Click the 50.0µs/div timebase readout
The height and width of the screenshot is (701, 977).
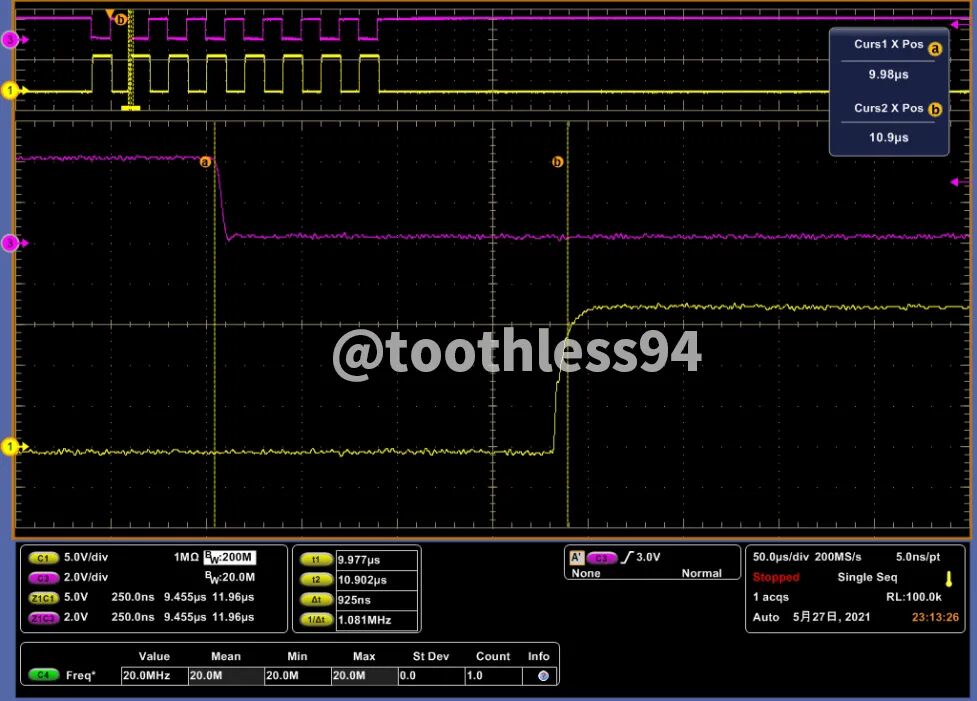click(781, 557)
